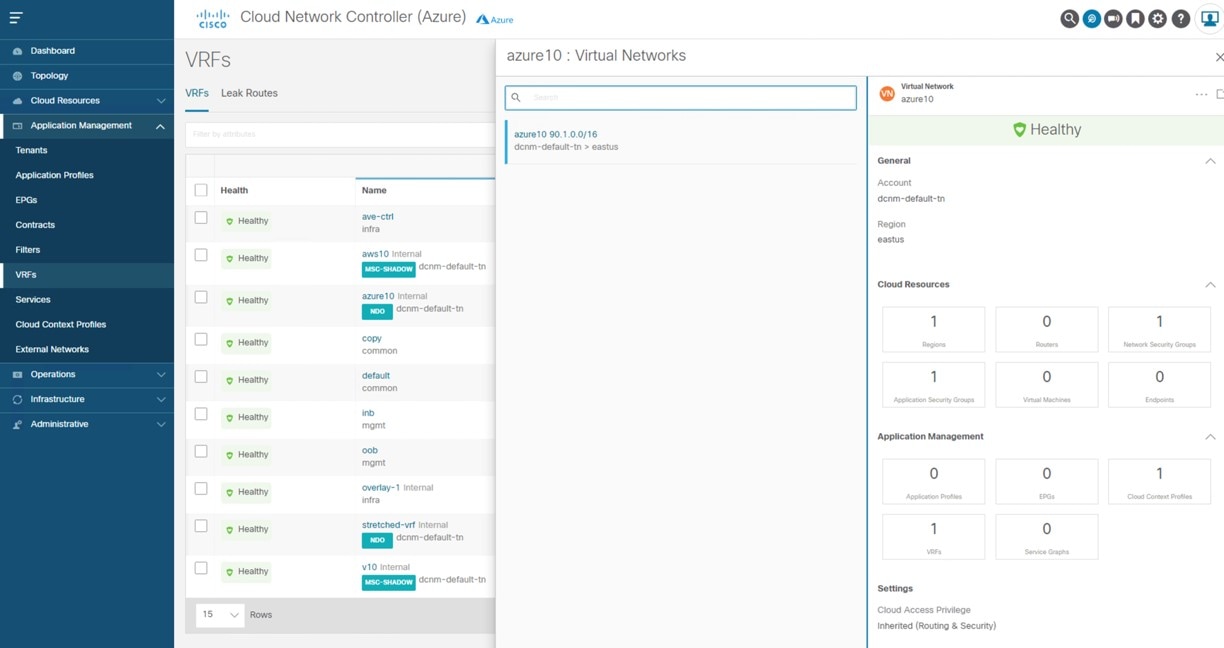Image resolution: width=1224 pixels, height=648 pixels.
Task: Toggle the select-all checkbox in VRFs table header
Action: [x=201, y=190]
